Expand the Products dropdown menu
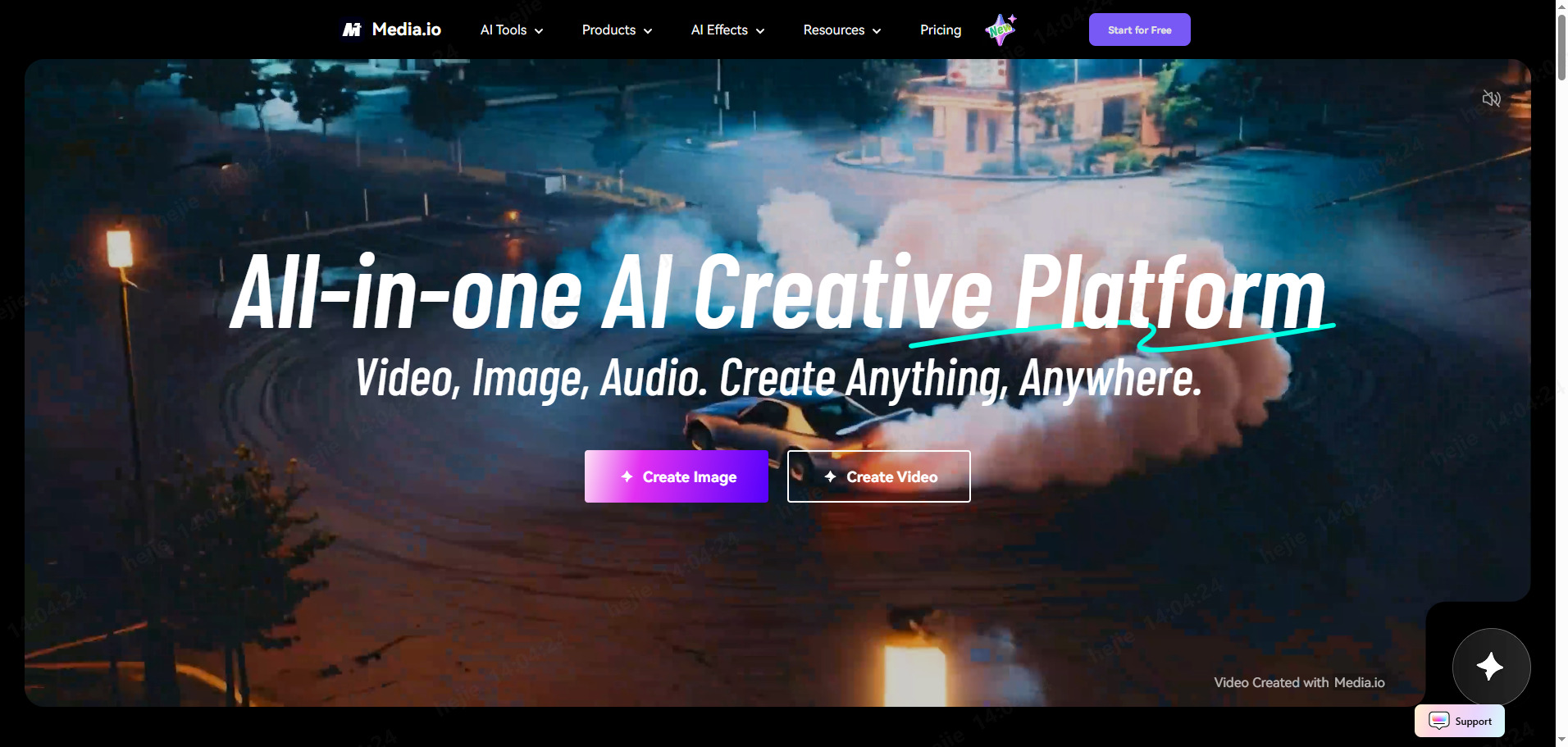The height and width of the screenshot is (747, 1568). click(x=617, y=30)
